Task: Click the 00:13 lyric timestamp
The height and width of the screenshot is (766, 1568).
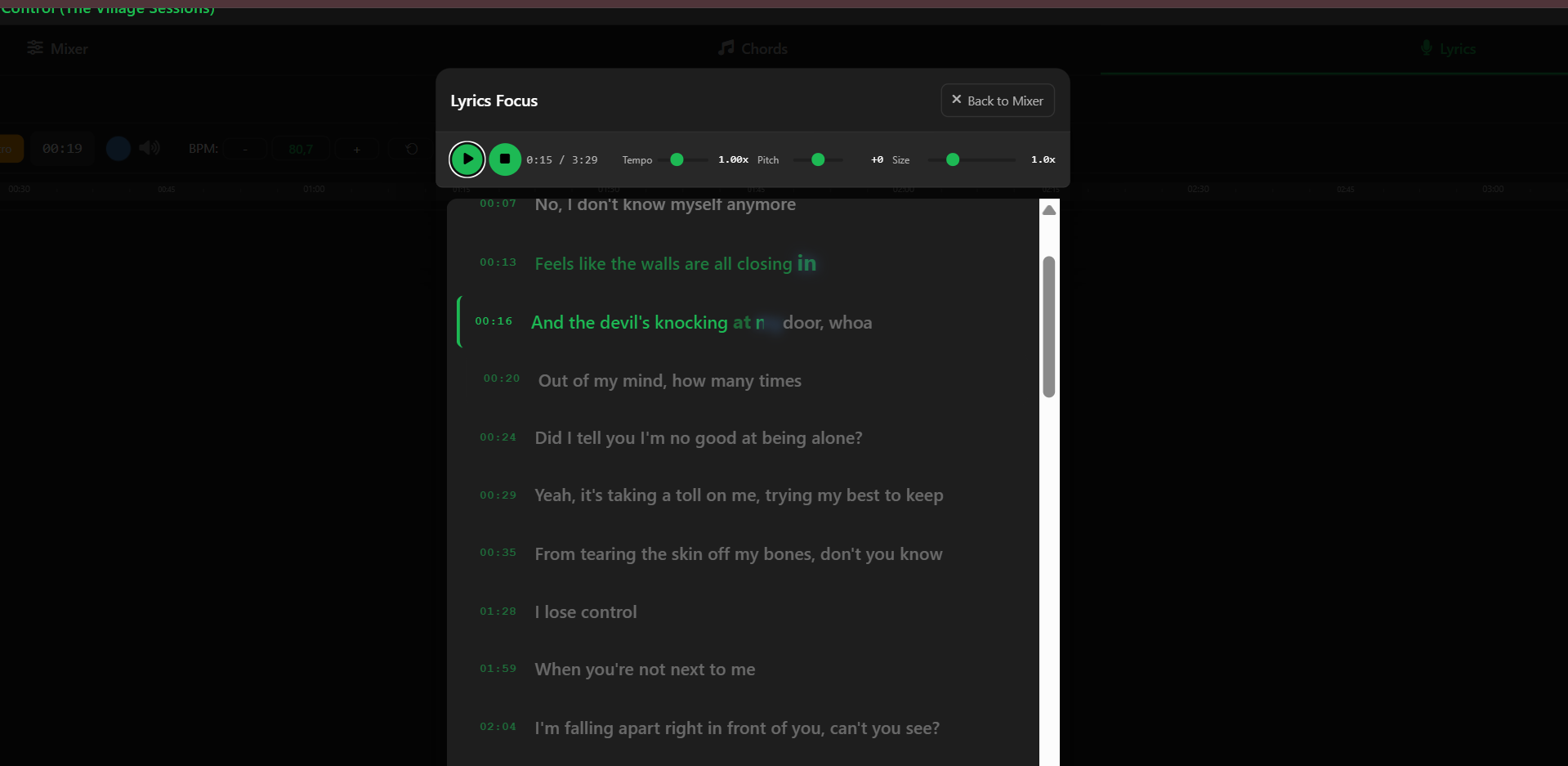Action: click(x=498, y=262)
